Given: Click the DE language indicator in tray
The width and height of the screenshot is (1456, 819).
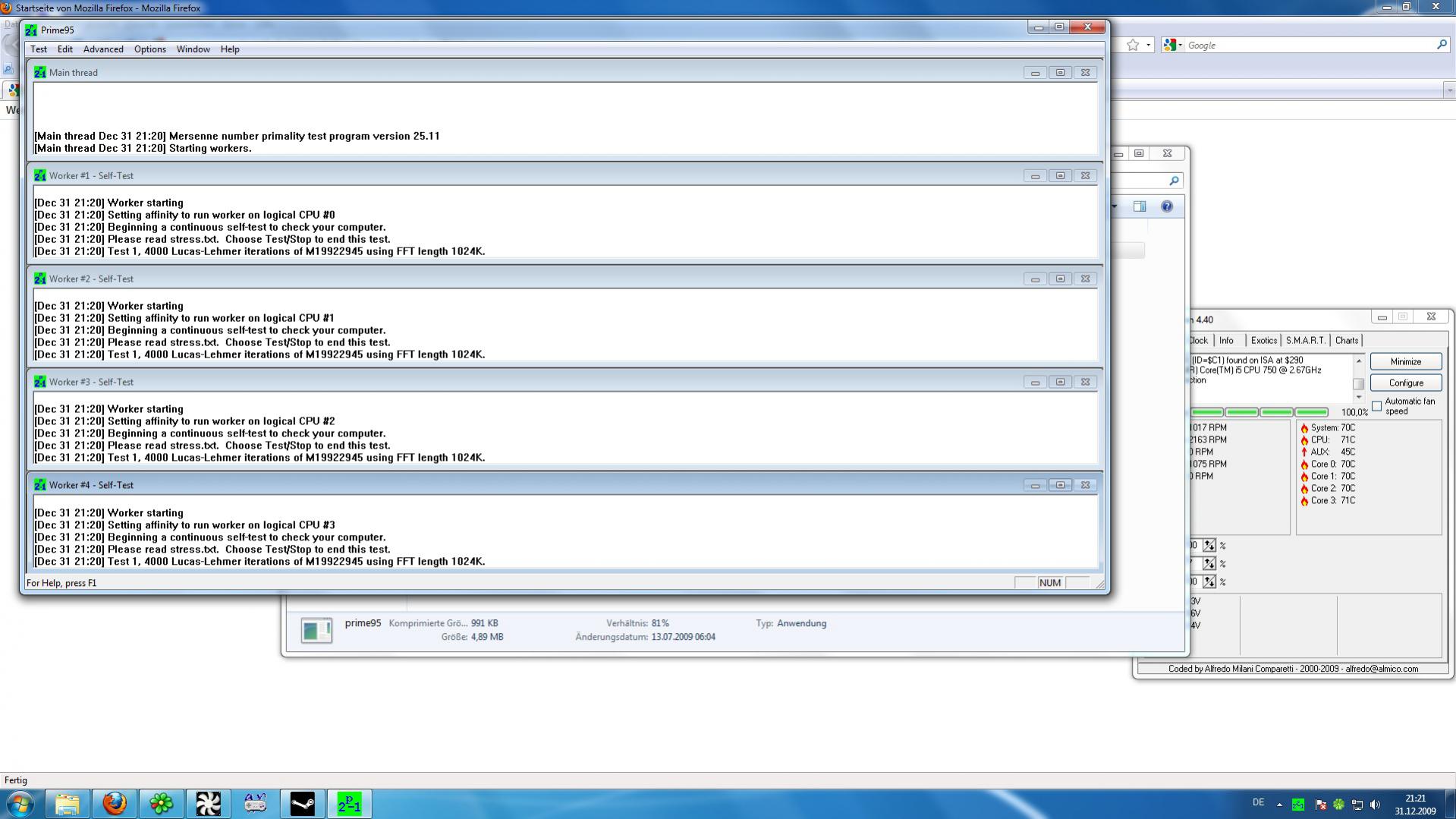Looking at the screenshot, I should pos(1258,802).
